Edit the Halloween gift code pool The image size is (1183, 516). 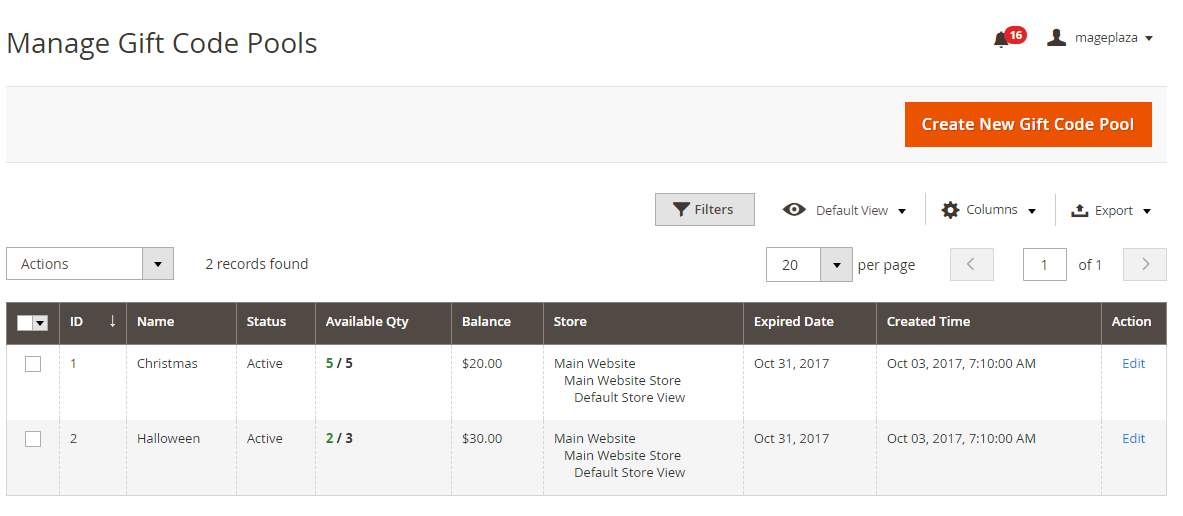click(1133, 439)
